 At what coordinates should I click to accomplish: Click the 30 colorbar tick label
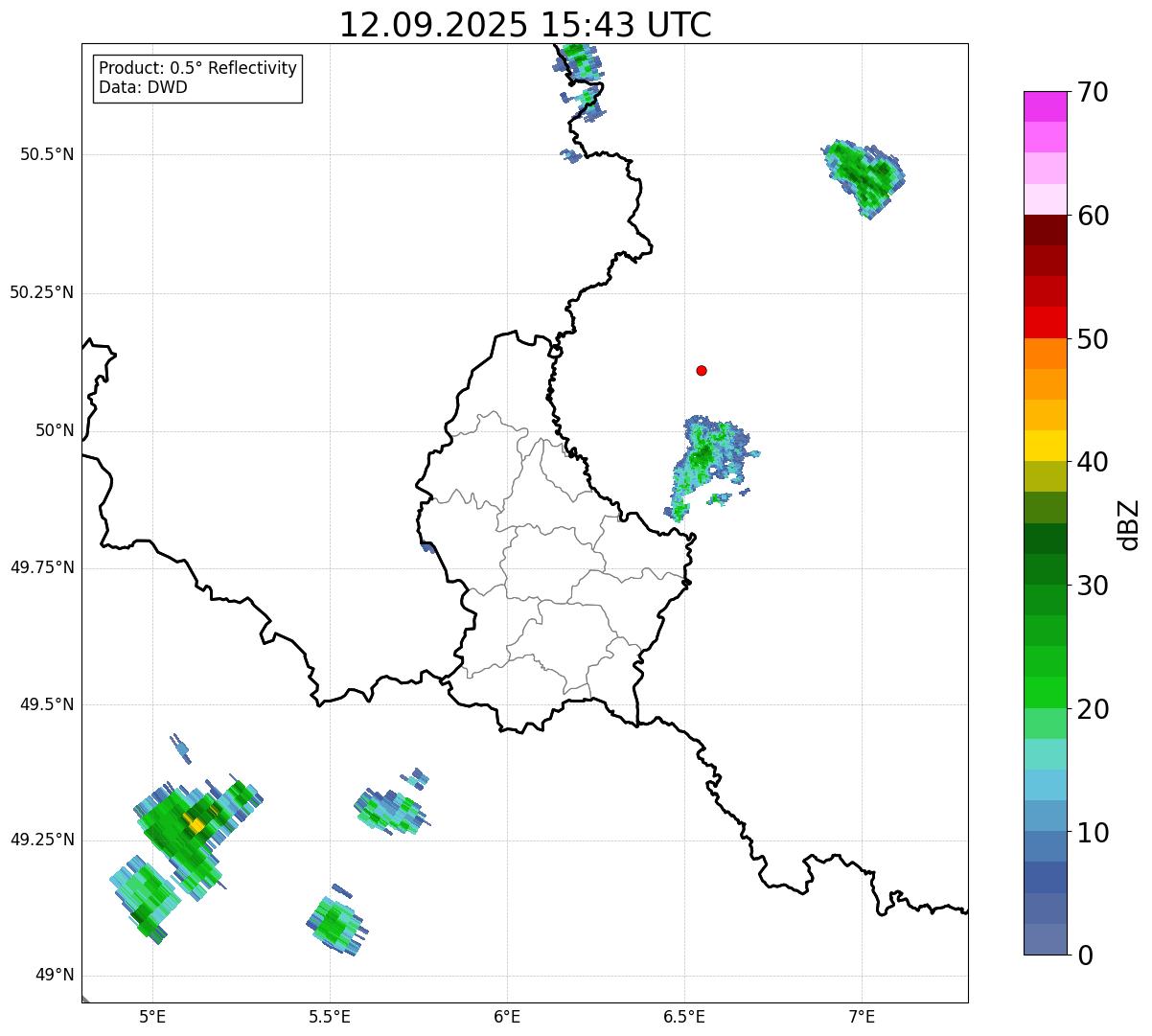(1093, 586)
